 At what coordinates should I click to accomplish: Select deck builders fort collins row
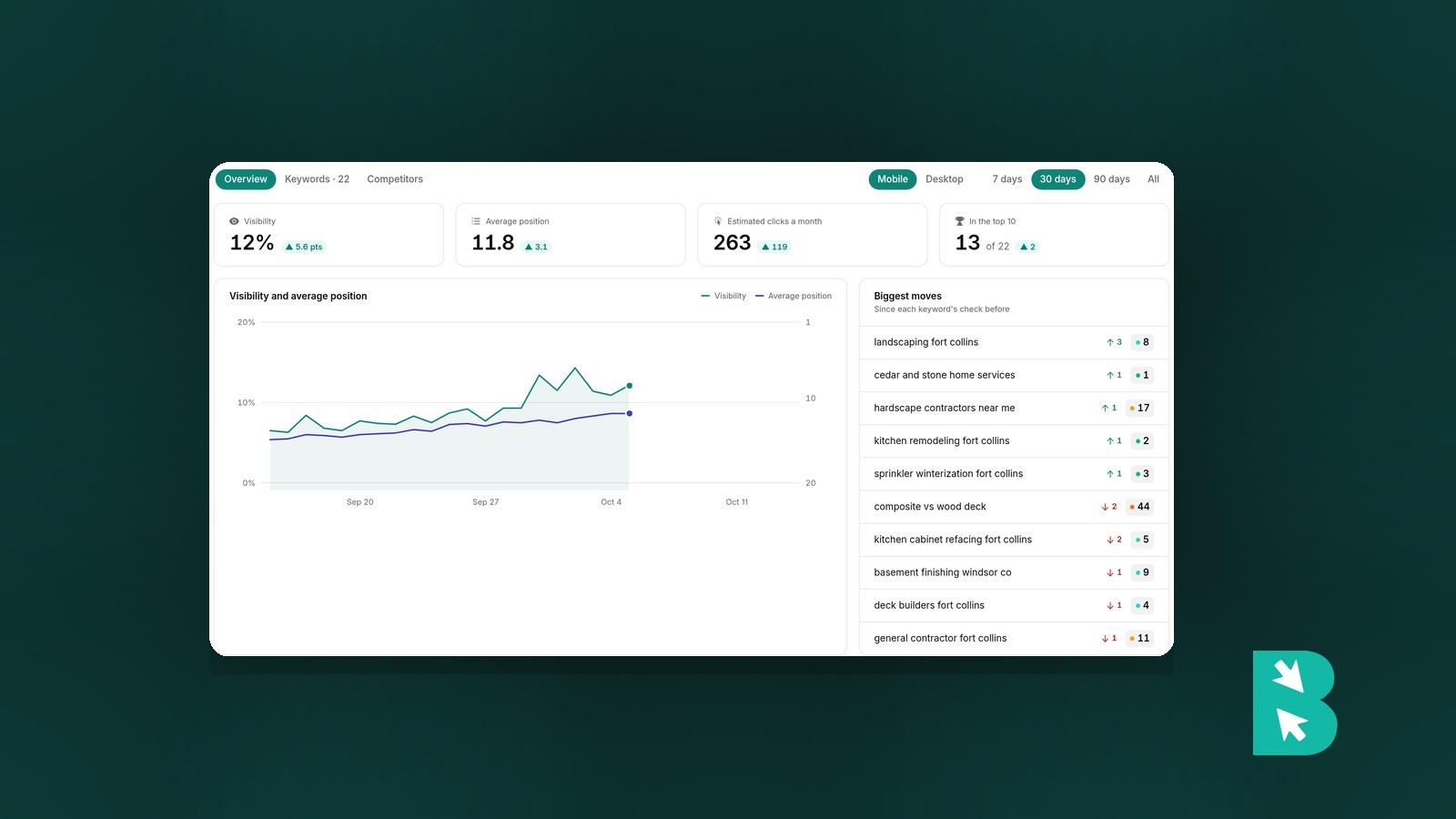click(x=1014, y=605)
